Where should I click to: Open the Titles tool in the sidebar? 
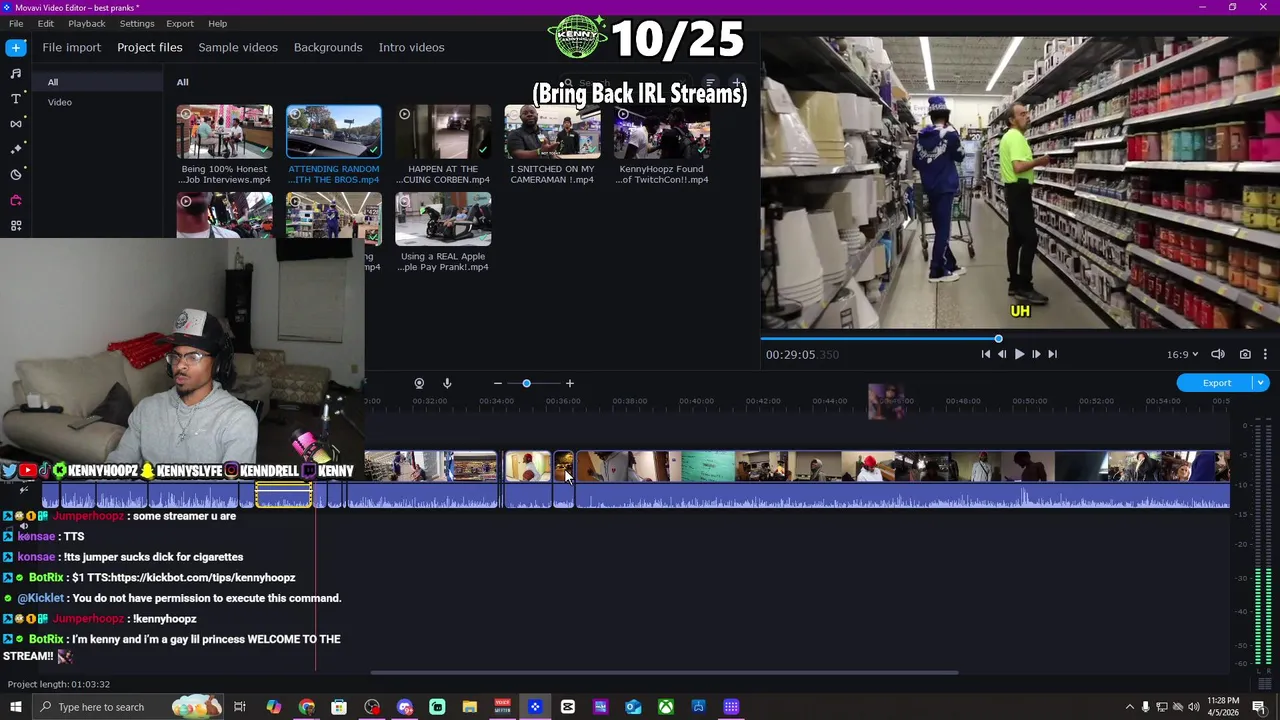click(16, 98)
